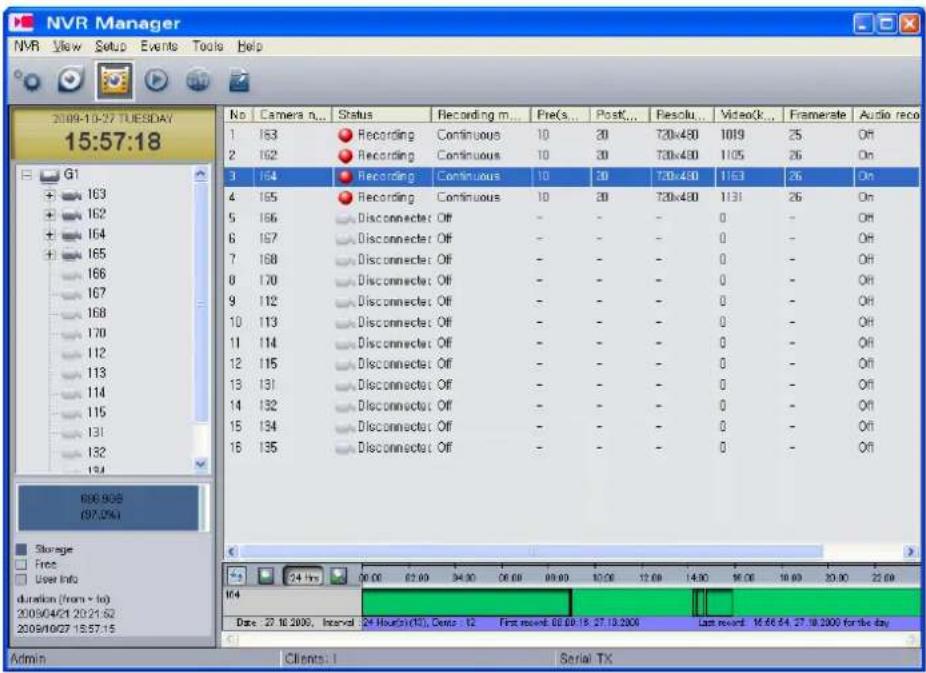Click the table's horizontal scroll left arrow
This screenshot has height=673, width=926.
coord(233,552)
